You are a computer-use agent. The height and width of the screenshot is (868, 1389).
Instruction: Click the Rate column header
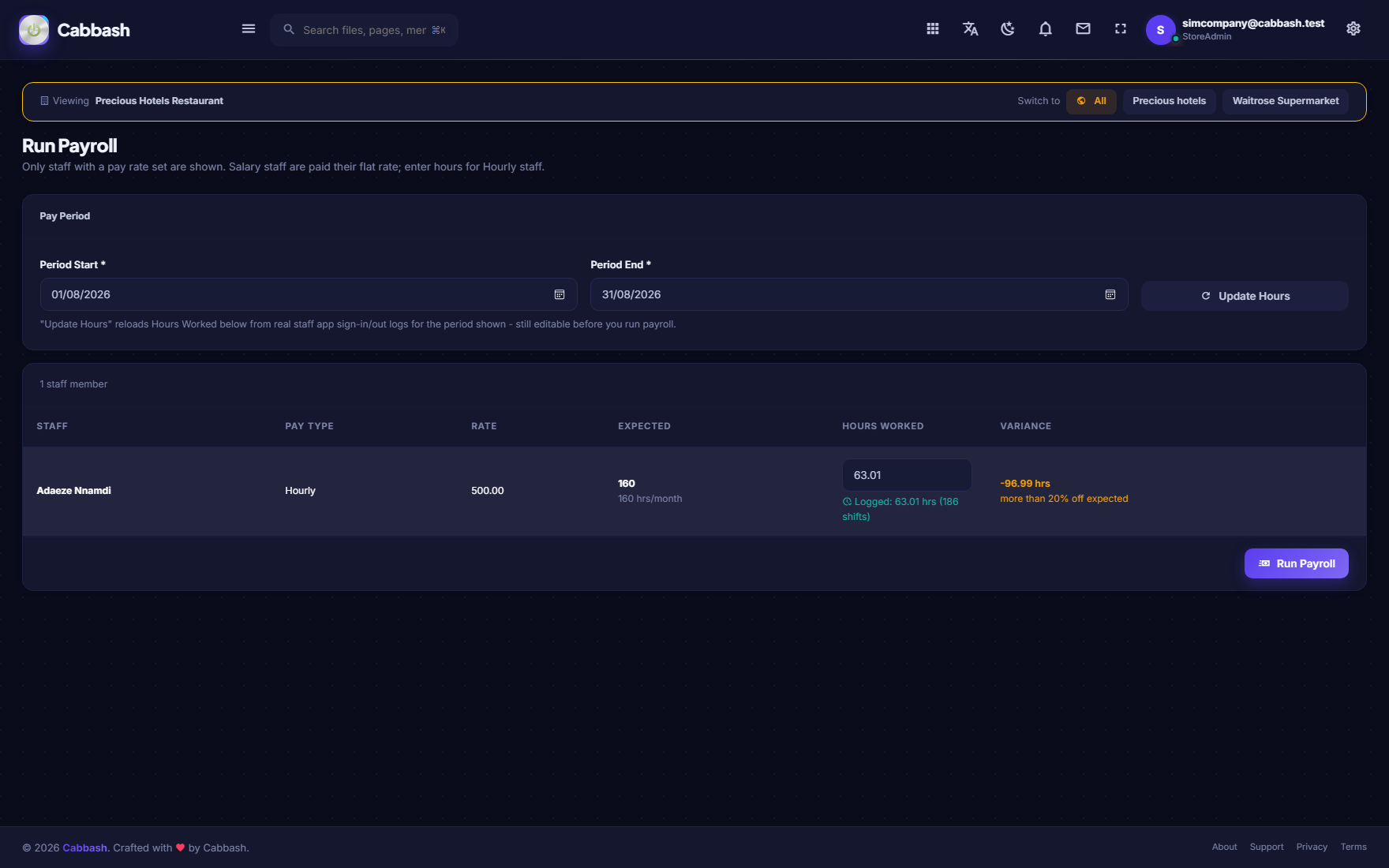coord(484,426)
